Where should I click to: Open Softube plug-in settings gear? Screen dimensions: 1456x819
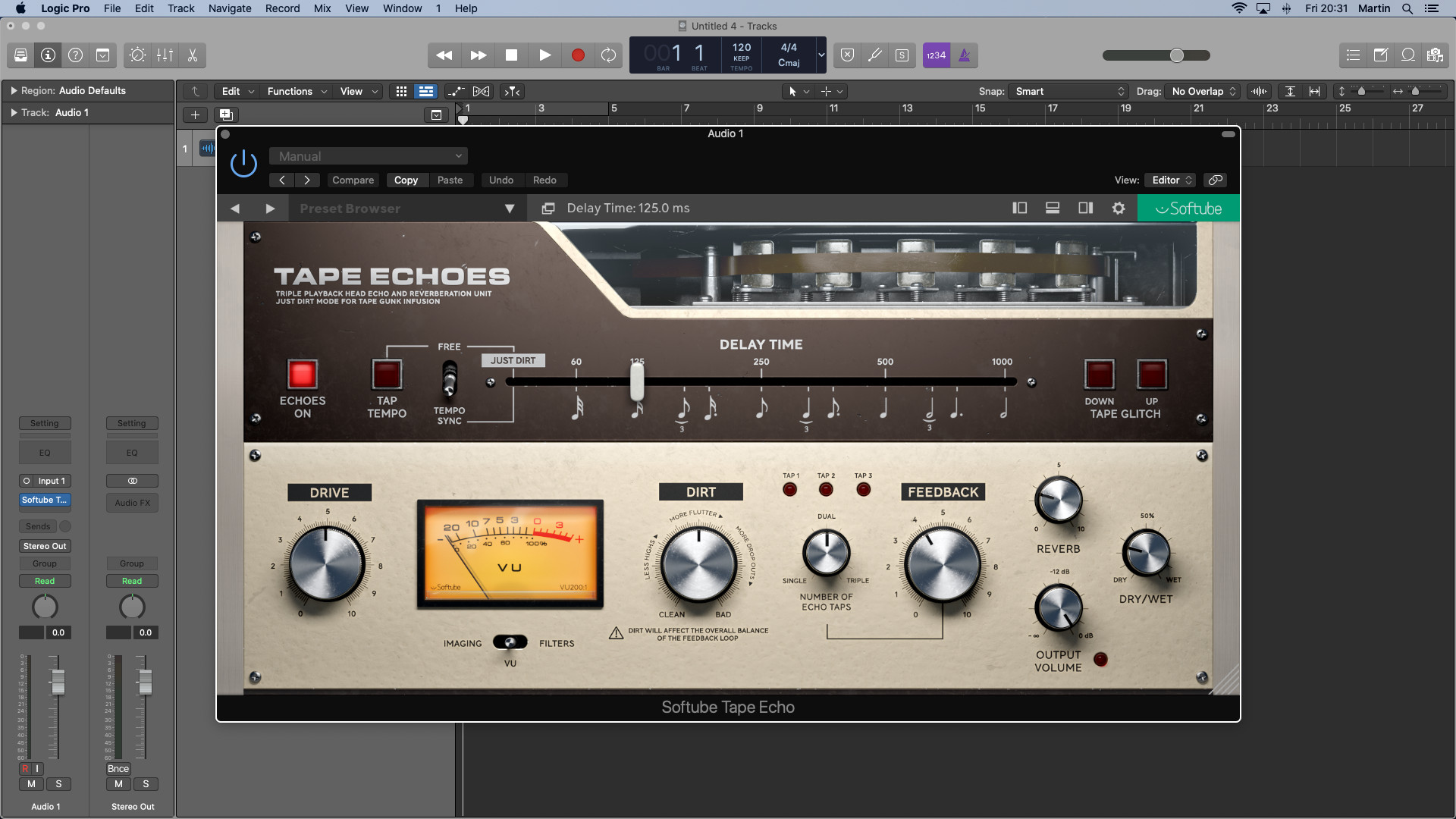1119,208
